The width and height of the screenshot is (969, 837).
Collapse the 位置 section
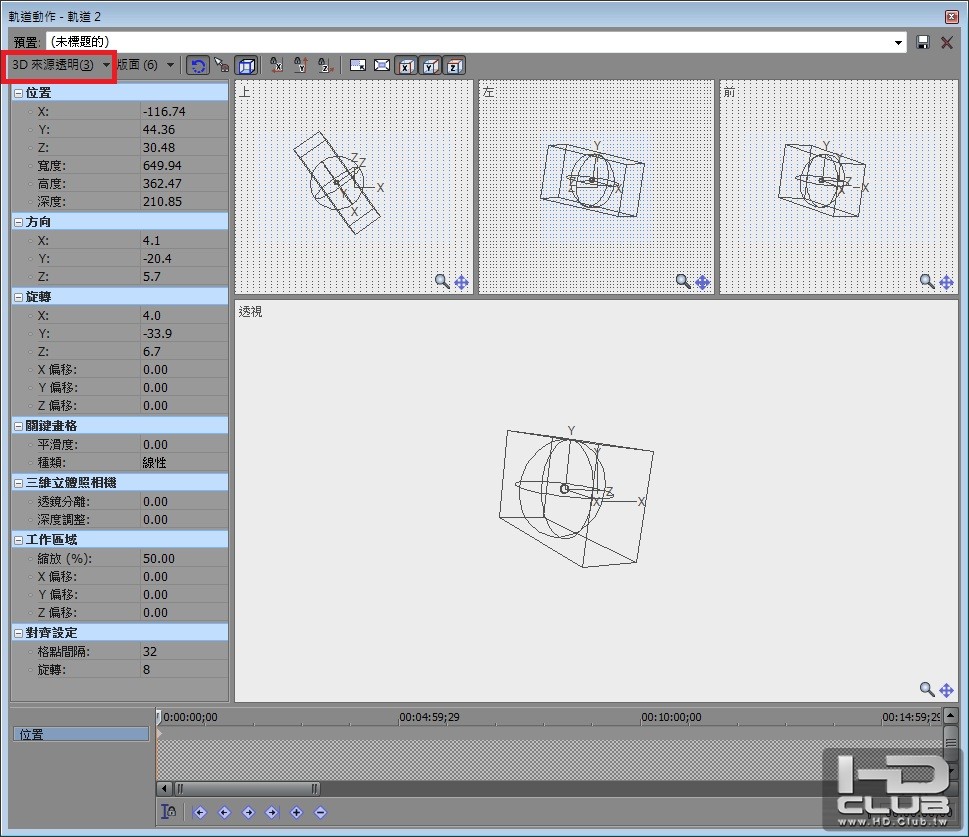tap(19, 93)
